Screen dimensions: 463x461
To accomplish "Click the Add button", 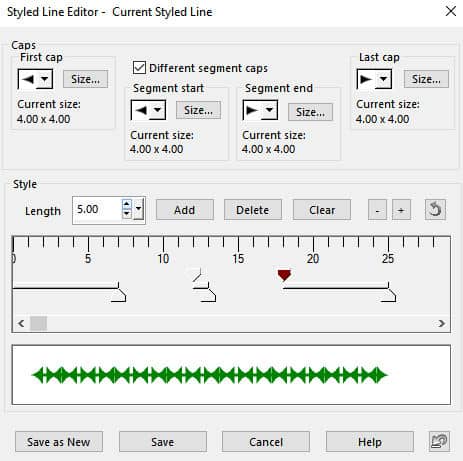I will [x=185, y=210].
